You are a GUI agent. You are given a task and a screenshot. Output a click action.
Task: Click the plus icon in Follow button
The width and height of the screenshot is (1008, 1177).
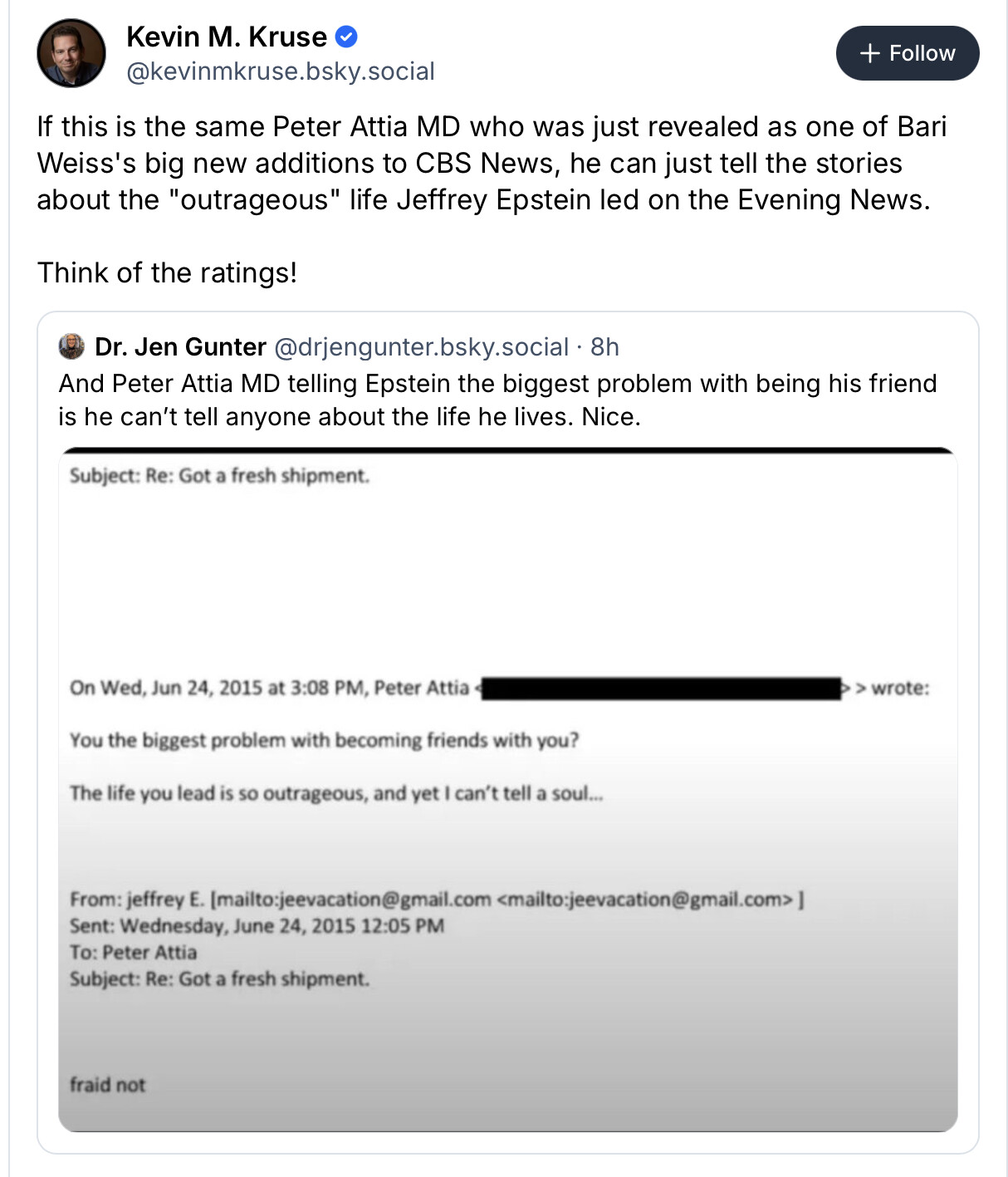pyautogui.click(x=869, y=53)
